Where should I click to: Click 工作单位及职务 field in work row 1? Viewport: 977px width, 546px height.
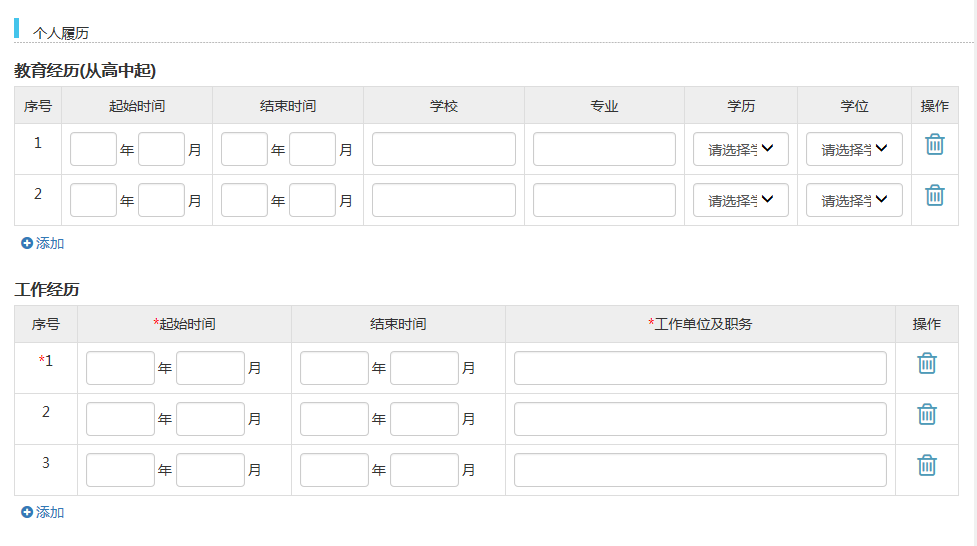(x=700, y=368)
